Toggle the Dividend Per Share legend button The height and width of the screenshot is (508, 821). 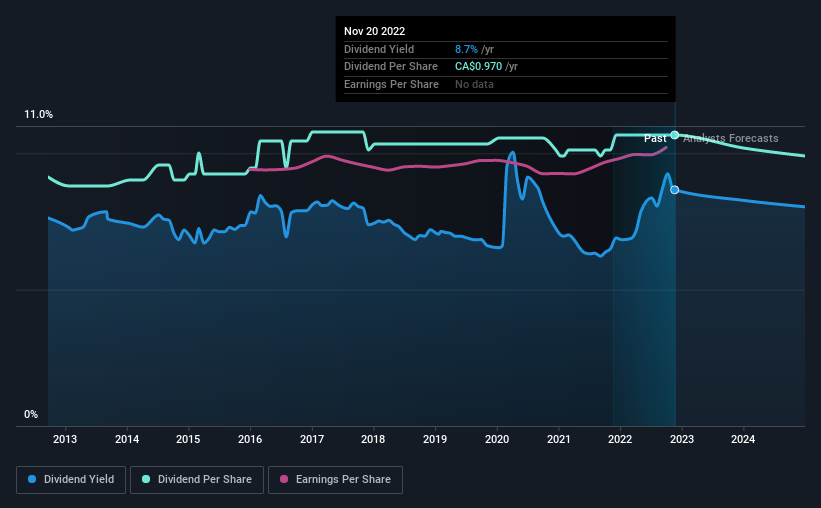click(197, 480)
